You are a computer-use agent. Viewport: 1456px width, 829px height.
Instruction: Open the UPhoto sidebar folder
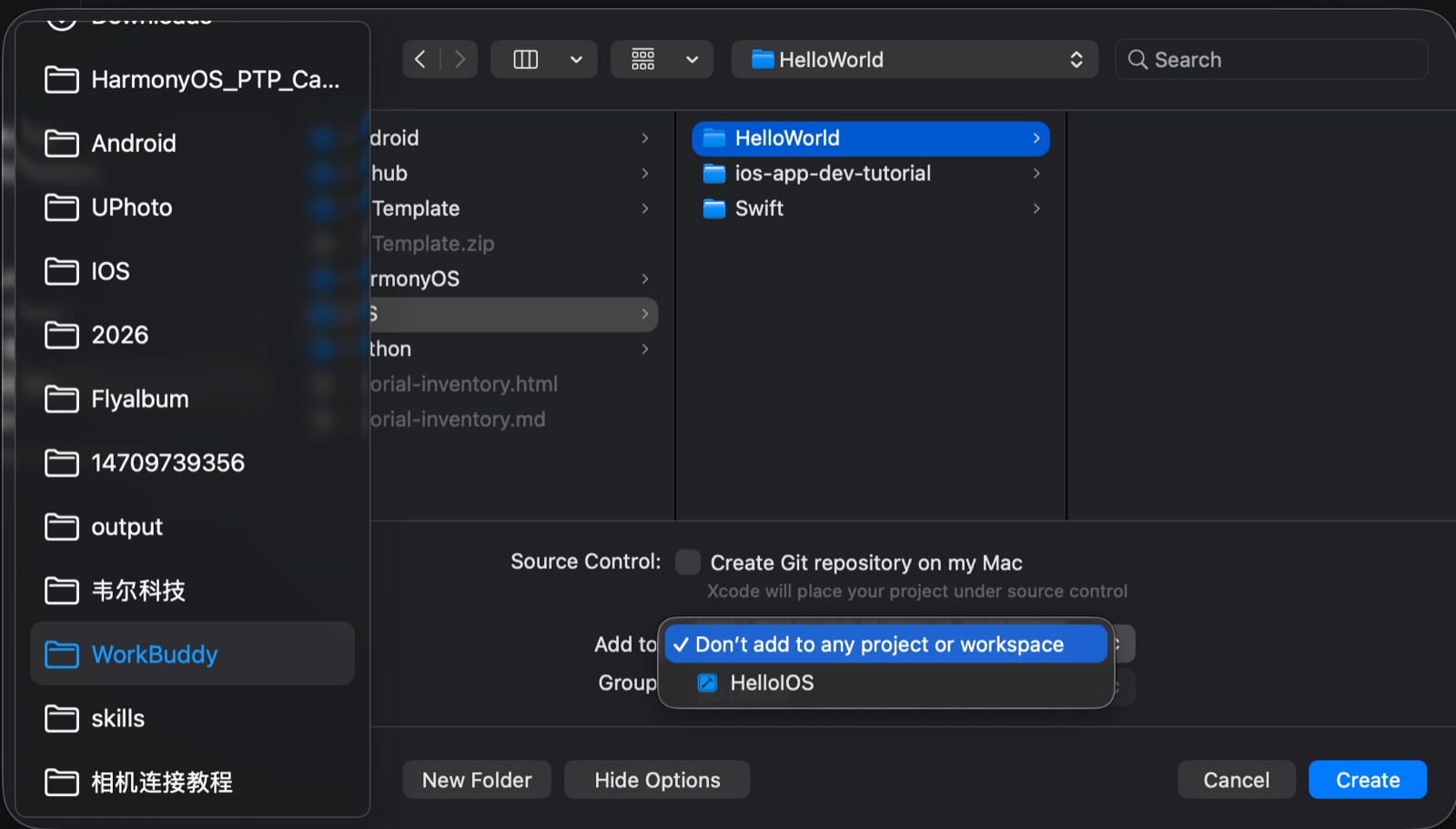(x=192, y=207)
